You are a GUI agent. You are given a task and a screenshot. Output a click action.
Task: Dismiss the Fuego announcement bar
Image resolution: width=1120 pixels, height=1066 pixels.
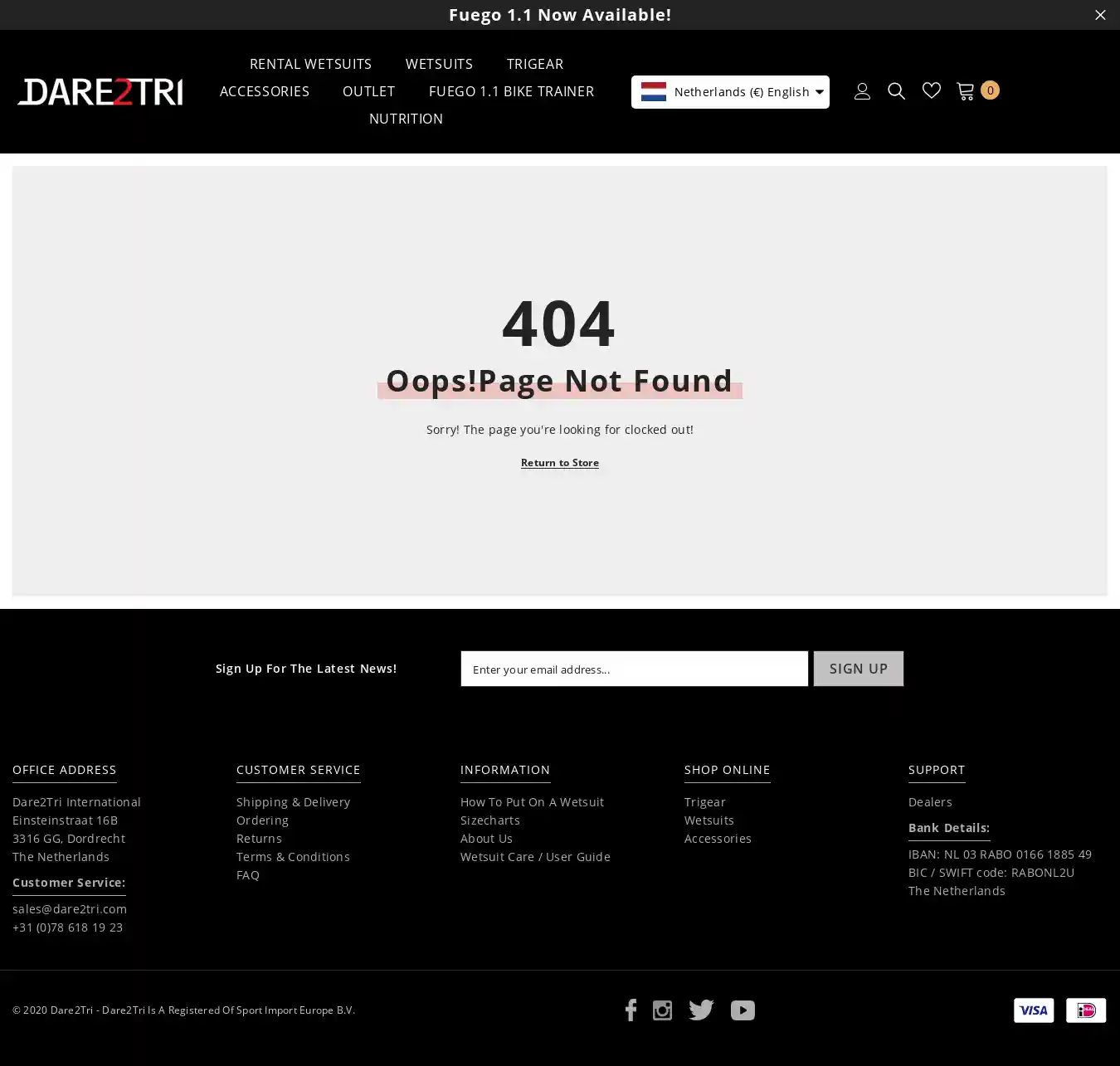[x=1100, y=15]
